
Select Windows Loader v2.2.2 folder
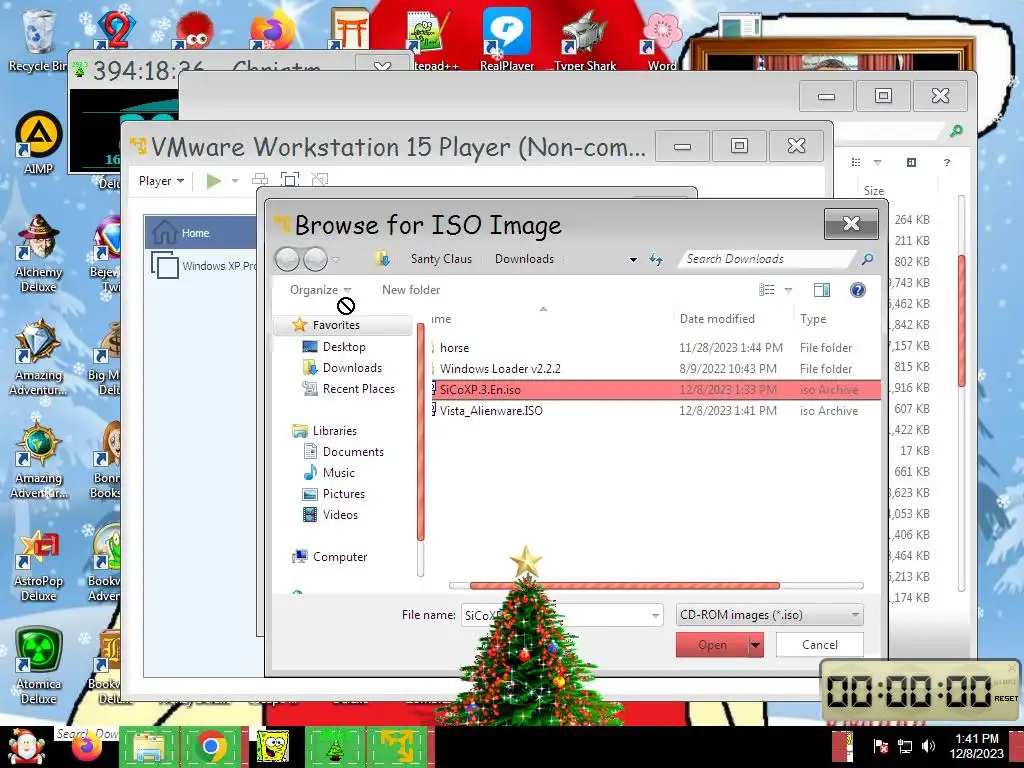coord(655,368)
